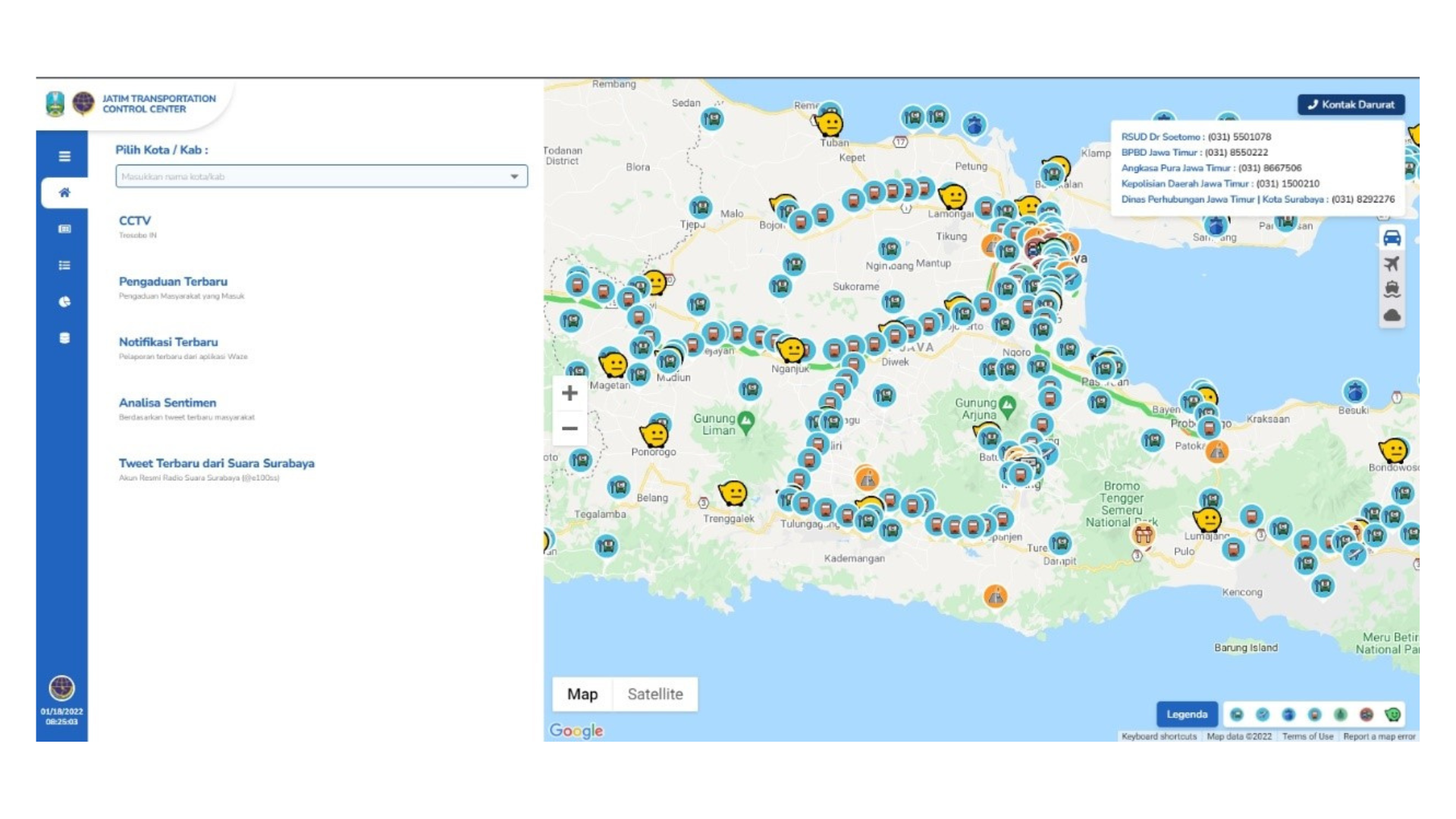Click the fourth legend icon with train
This screenshot has width=1456, height=819.
pos(1315,714)
